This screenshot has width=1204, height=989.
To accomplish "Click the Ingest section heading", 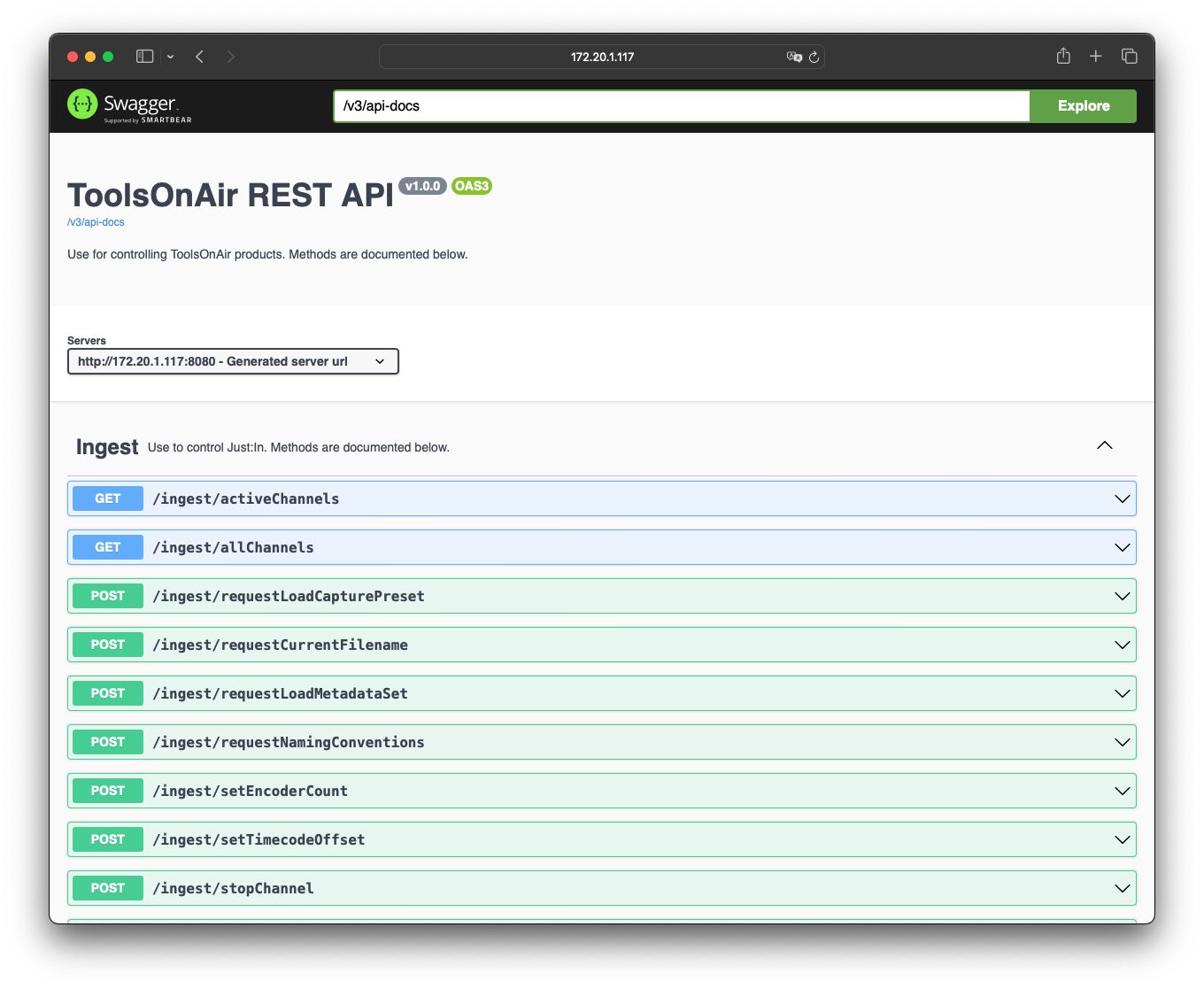I will pyautogui.click(x=107, y=447).
